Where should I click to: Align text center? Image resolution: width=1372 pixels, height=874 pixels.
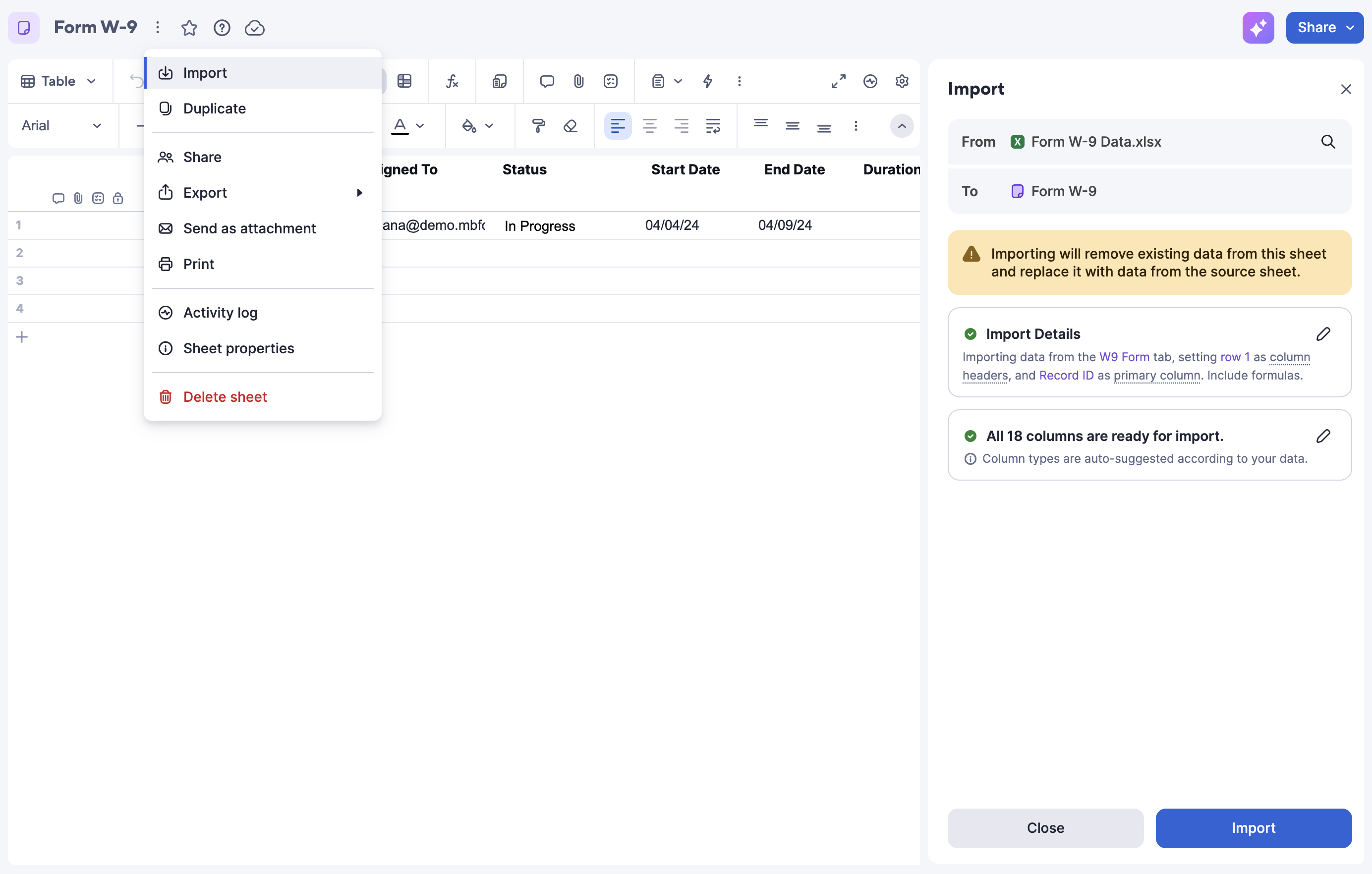pyautogui.click(x=649, y=125)
